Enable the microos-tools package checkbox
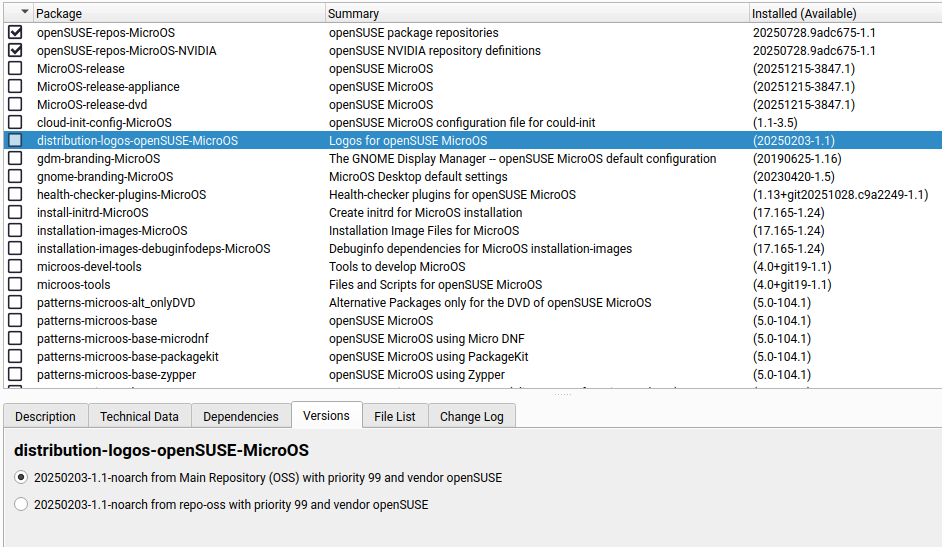Image resolution: width=942 pixels, height=547 pixels. click(x=15, y=285)
